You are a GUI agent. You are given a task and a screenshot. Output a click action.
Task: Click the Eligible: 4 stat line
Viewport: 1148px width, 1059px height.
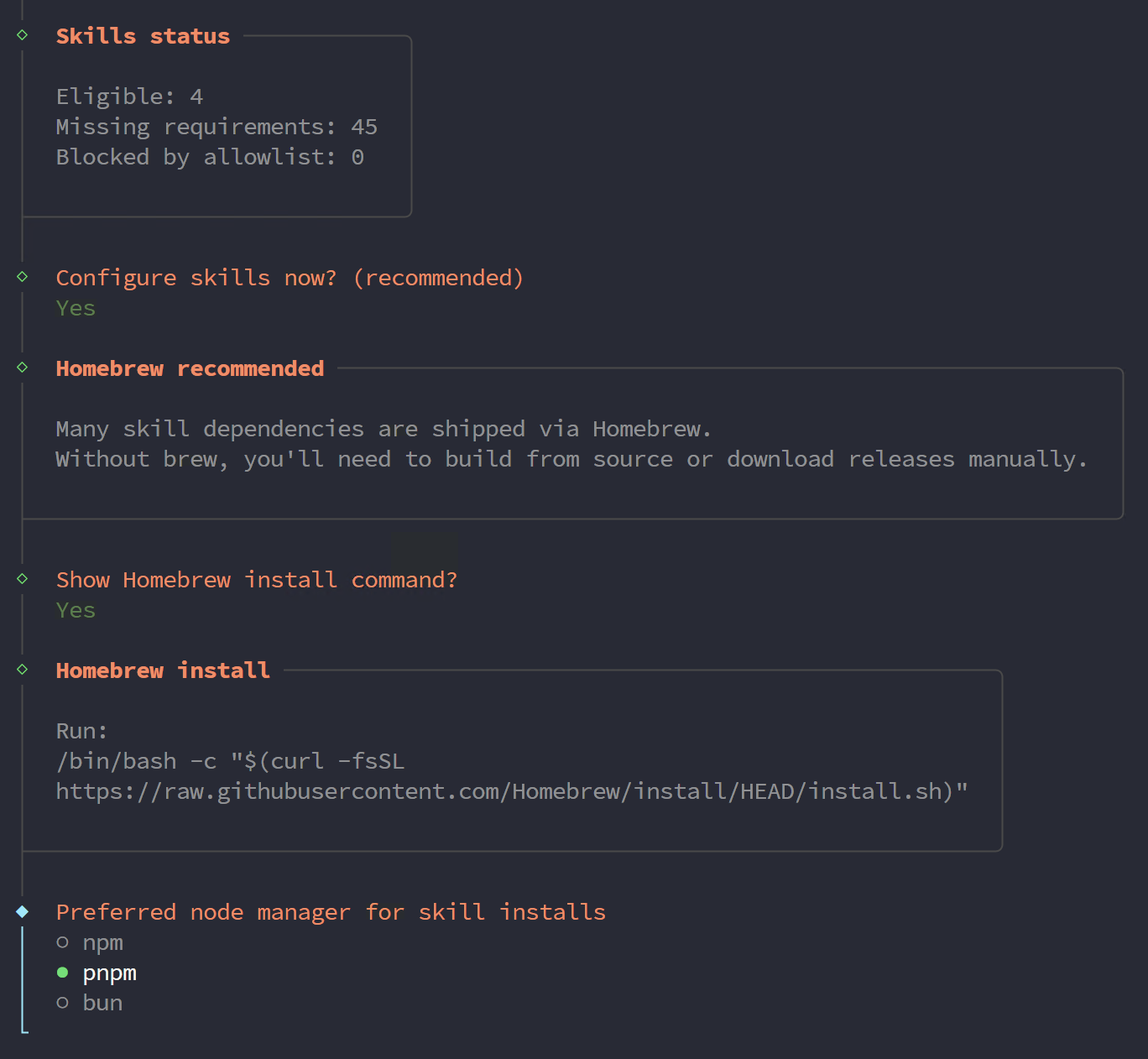tap(128, 96)
